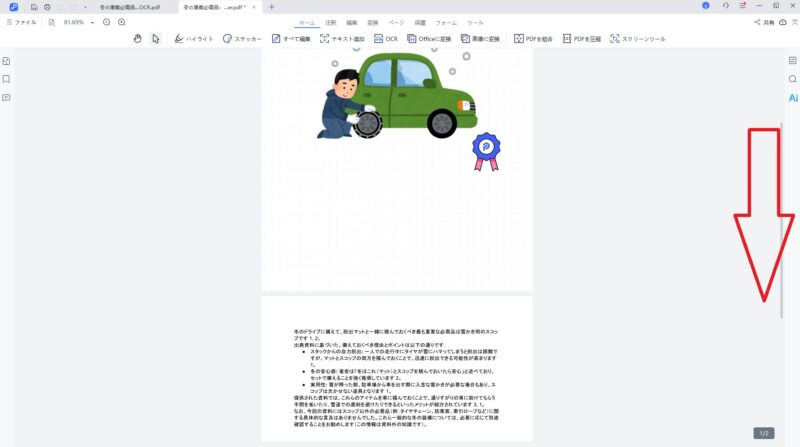Activate the arrow select cursor tool

pyautogui.click(x=156, y=39)
